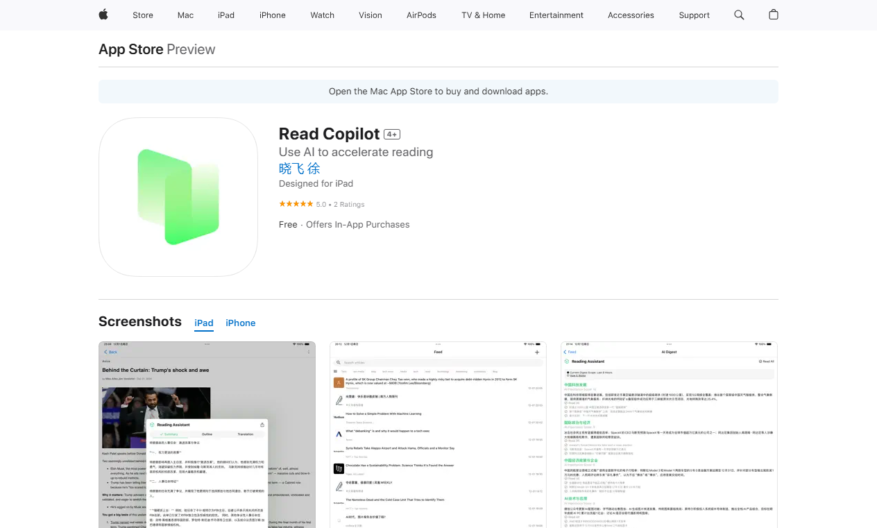This screenshot has height=528, width=877.
Task: Click the Read Copilot app icon
Action: click(178, 197)
